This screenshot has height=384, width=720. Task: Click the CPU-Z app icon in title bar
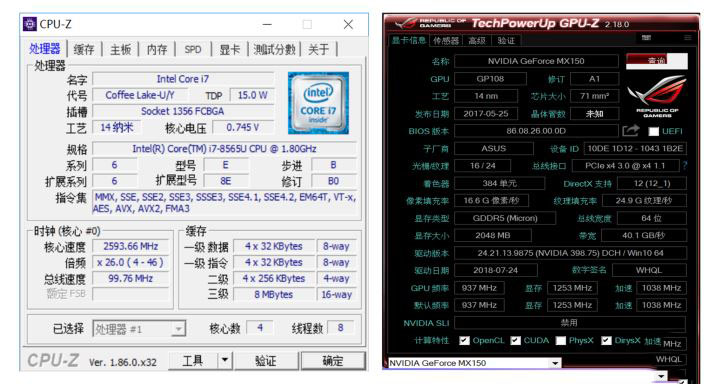(30, 24)
